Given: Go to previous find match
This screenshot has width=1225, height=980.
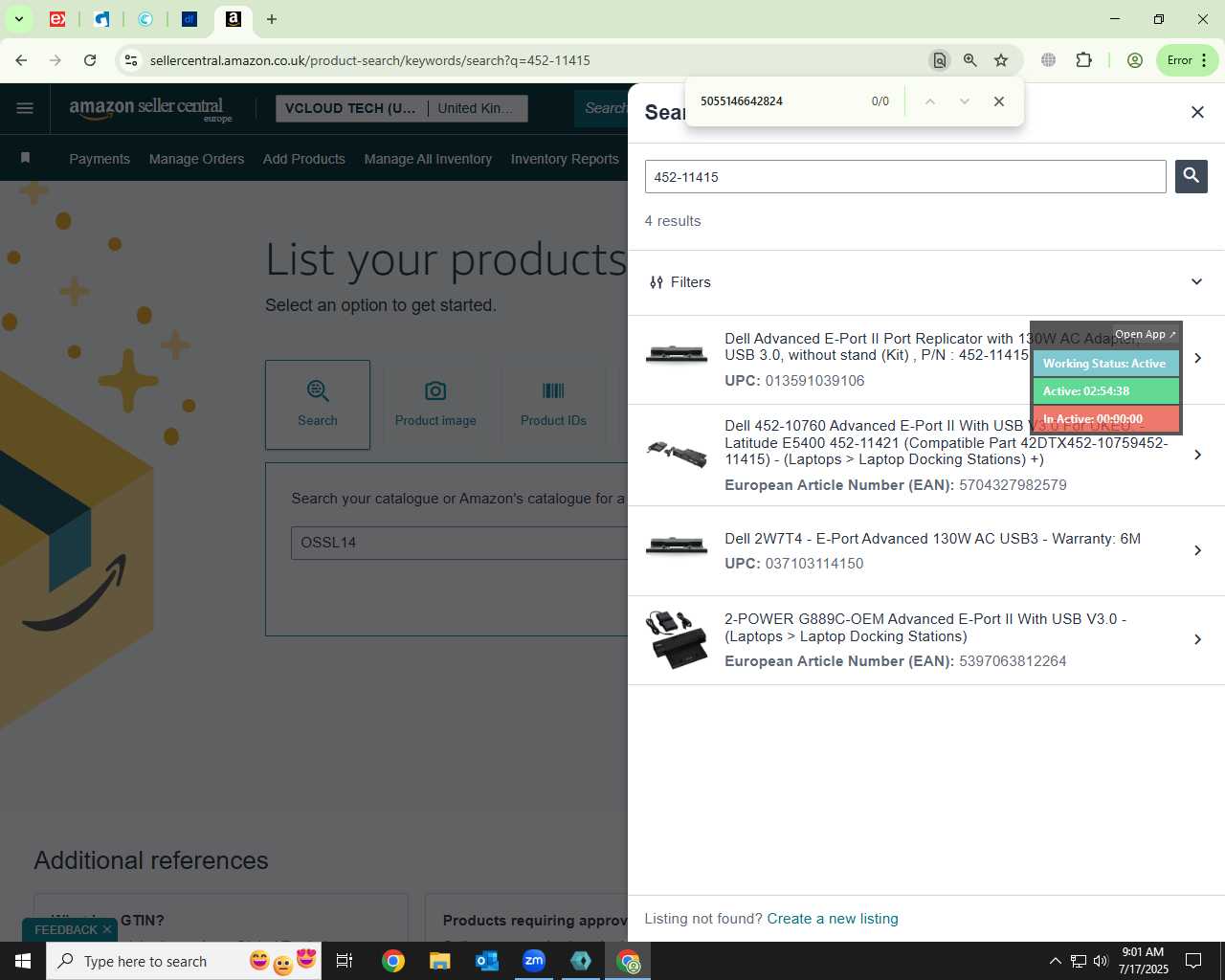Looking at the screenshot, I should point(929,101).
